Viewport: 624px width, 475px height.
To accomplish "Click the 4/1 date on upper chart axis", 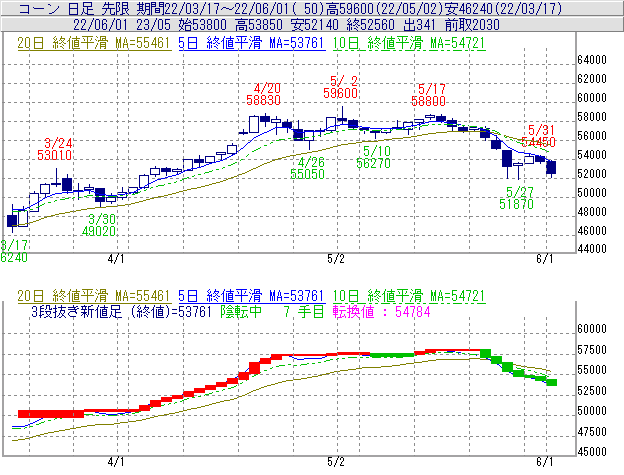I will [x=116, y=259].
